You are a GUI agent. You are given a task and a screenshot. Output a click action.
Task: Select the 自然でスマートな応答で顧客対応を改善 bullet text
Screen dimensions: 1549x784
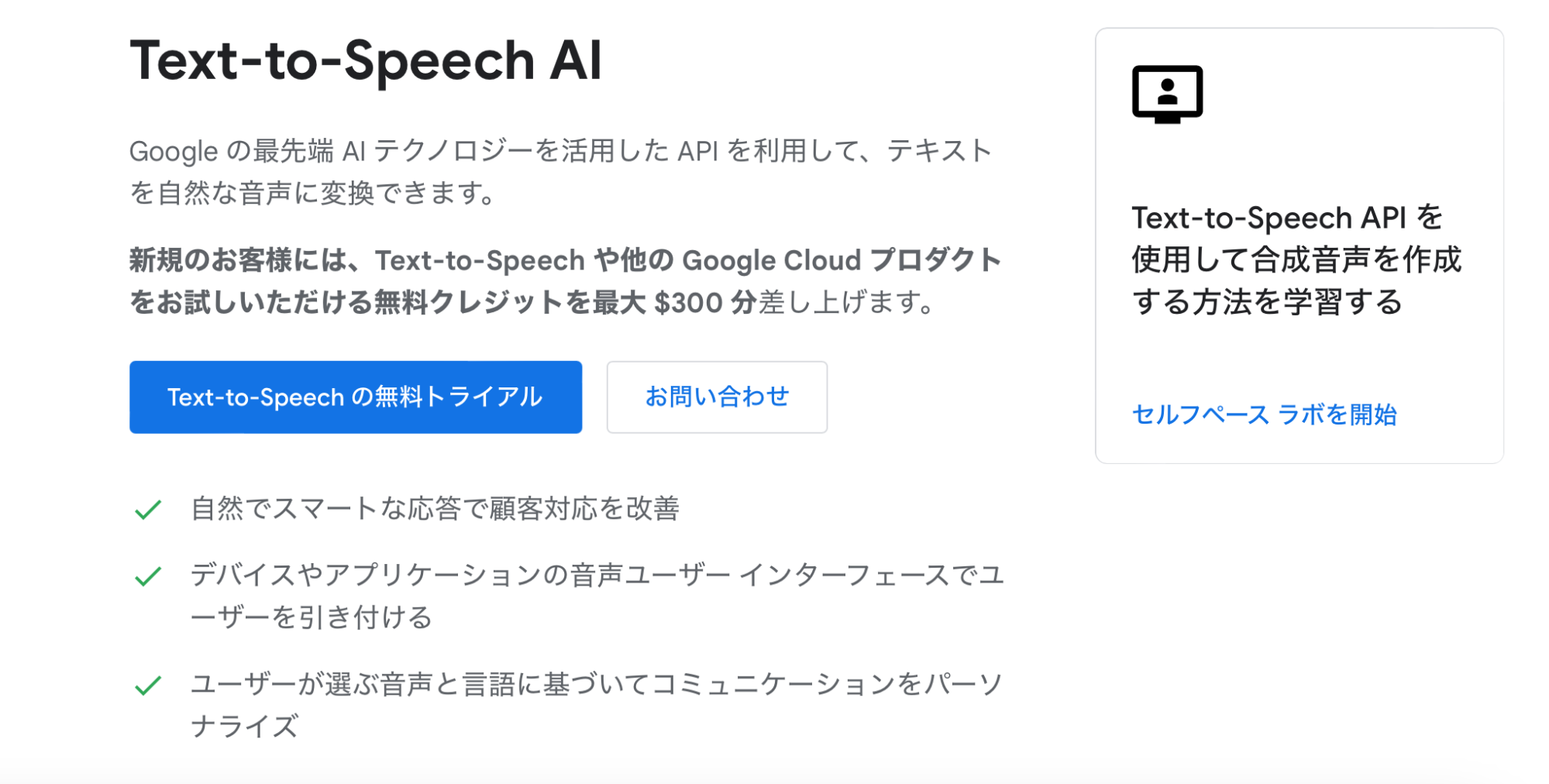coord(435,509)
